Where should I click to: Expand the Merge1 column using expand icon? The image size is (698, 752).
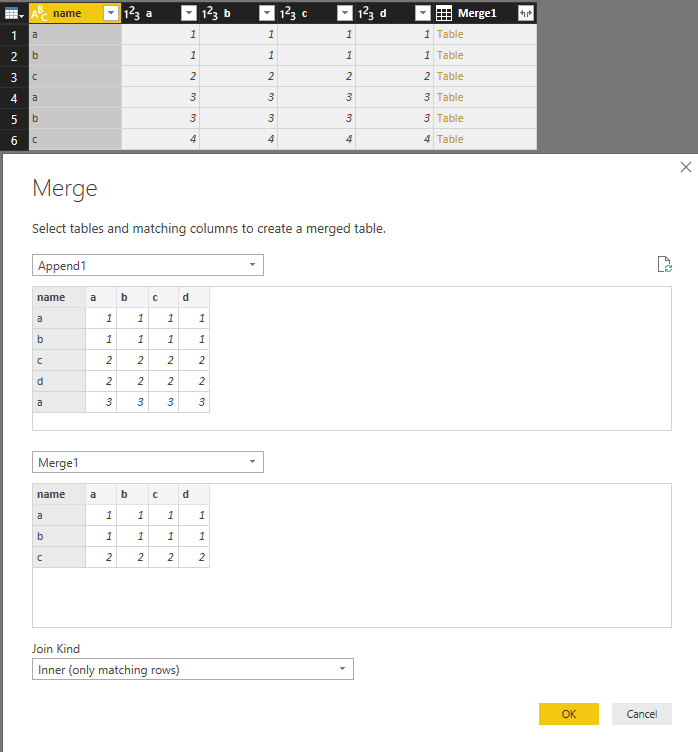pos(526,13)
